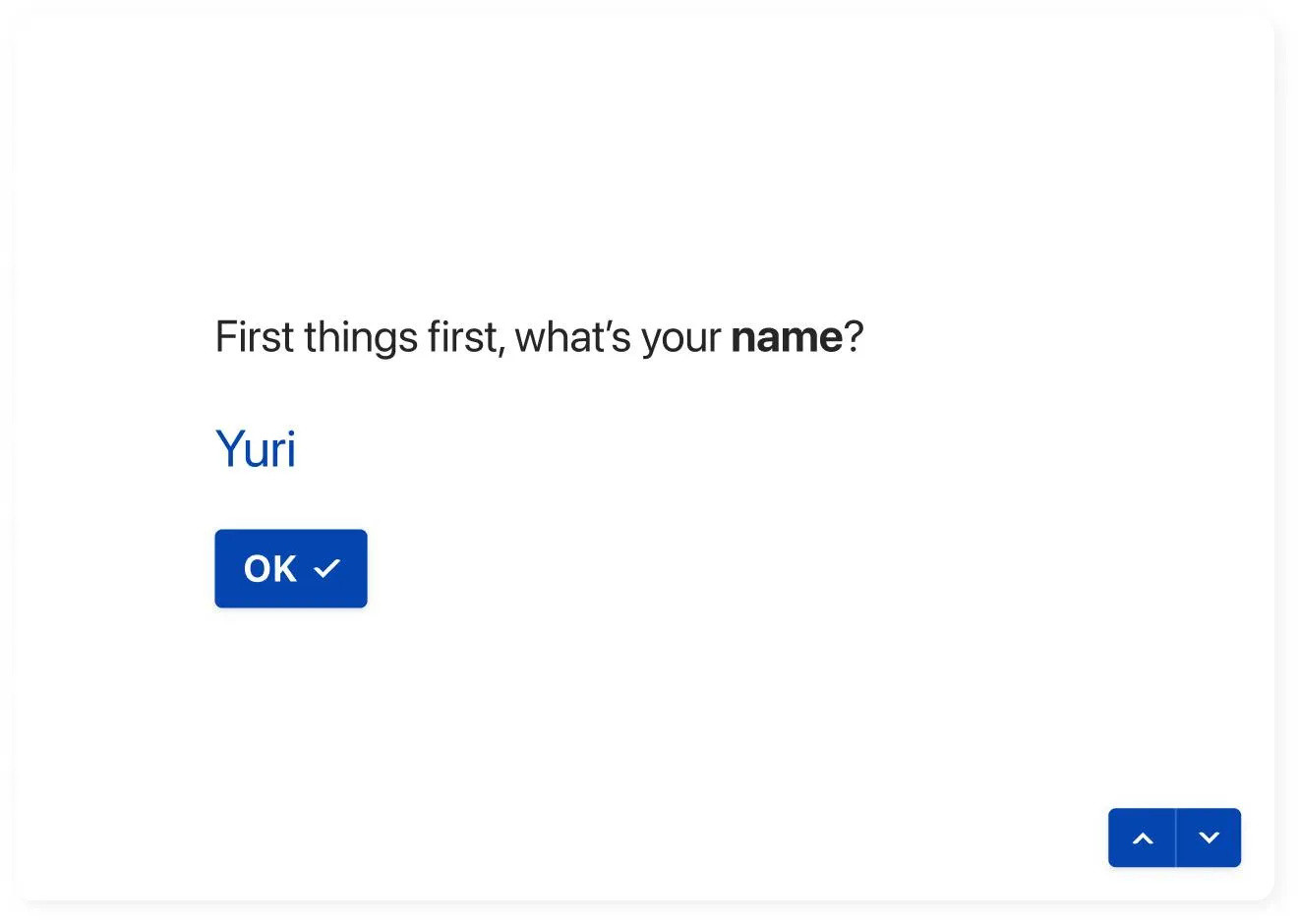The width and height of the screenshot is (1298, 924).
Task: Click the down chevron navigation arrow
Action: 1209,838
